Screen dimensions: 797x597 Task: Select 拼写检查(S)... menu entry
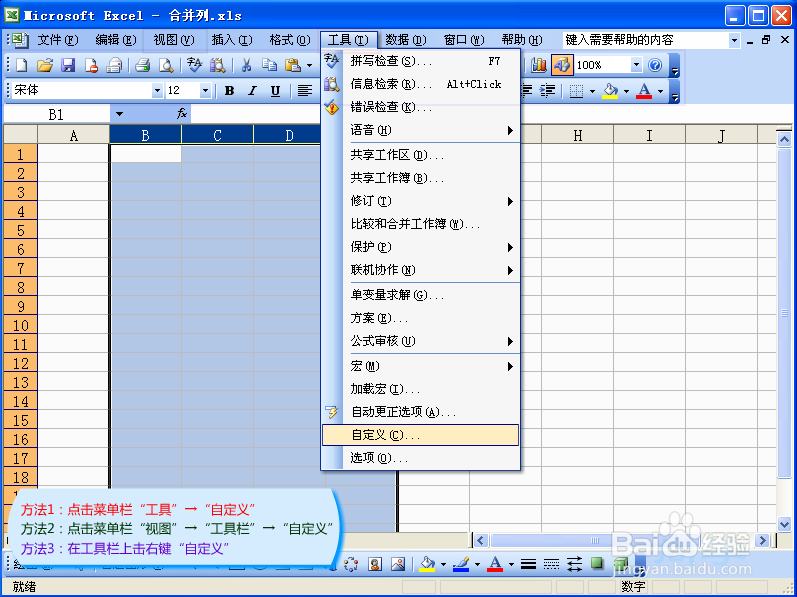[420, 61]
